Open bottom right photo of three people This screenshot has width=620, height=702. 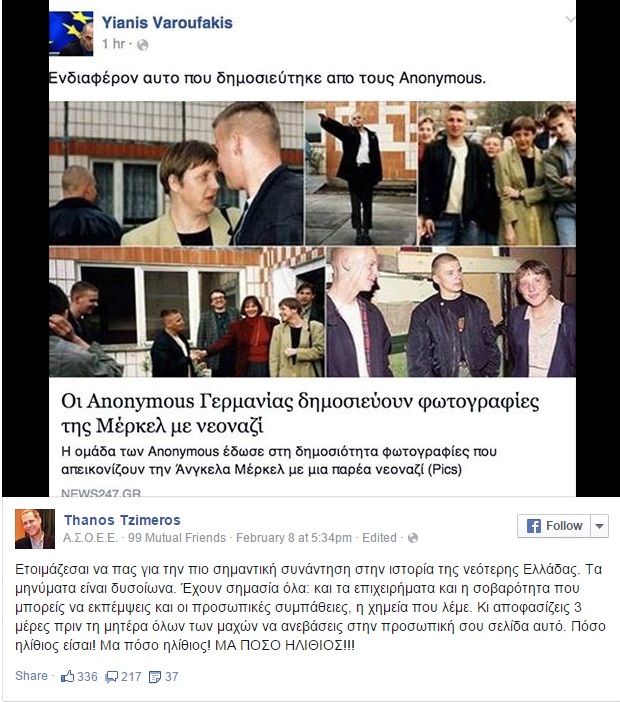(x=451, y=312)
